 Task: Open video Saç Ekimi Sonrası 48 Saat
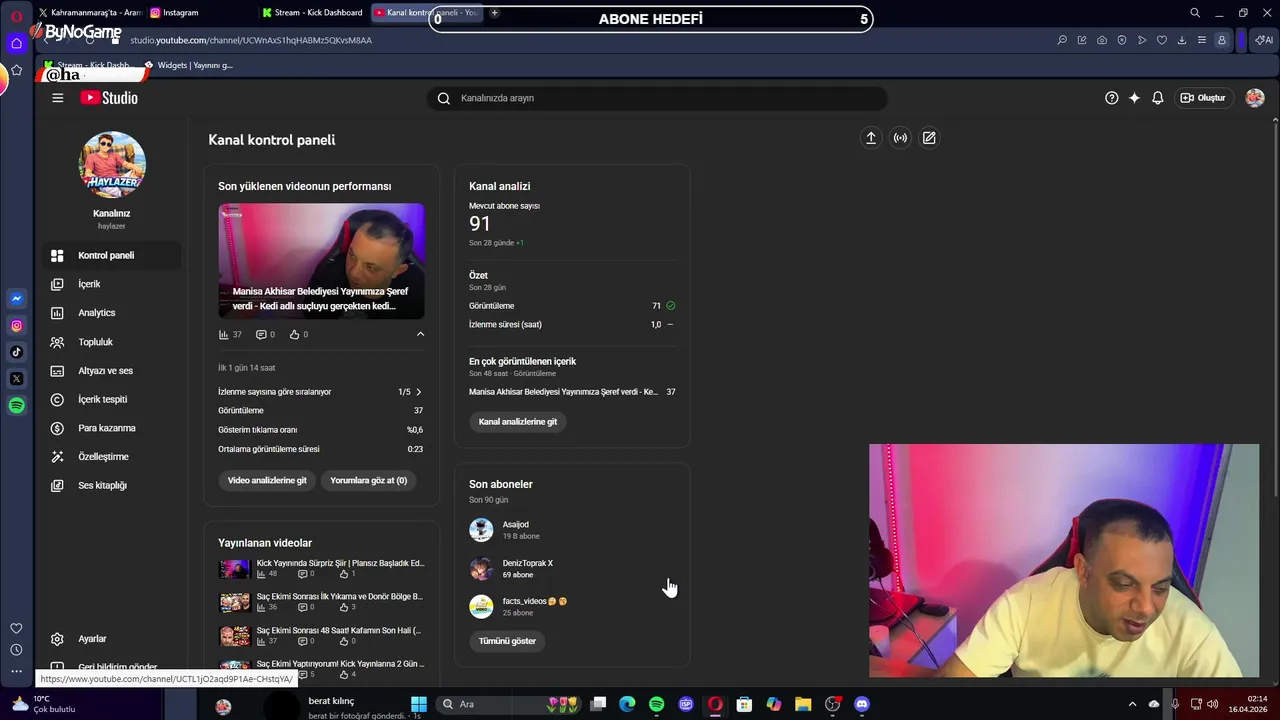point(339,630)
